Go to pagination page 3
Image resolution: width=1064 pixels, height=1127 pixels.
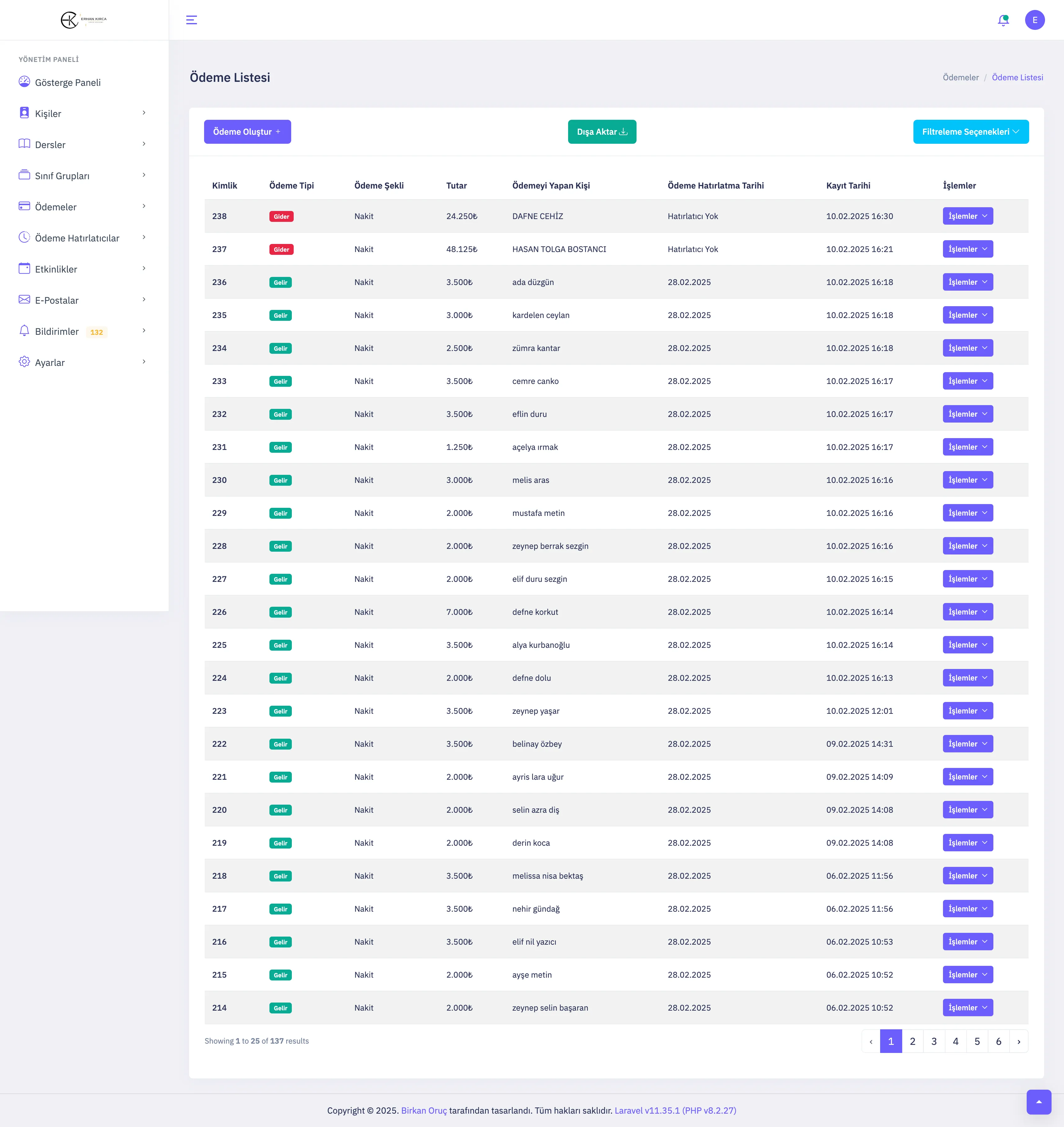tap(934, 1041)
